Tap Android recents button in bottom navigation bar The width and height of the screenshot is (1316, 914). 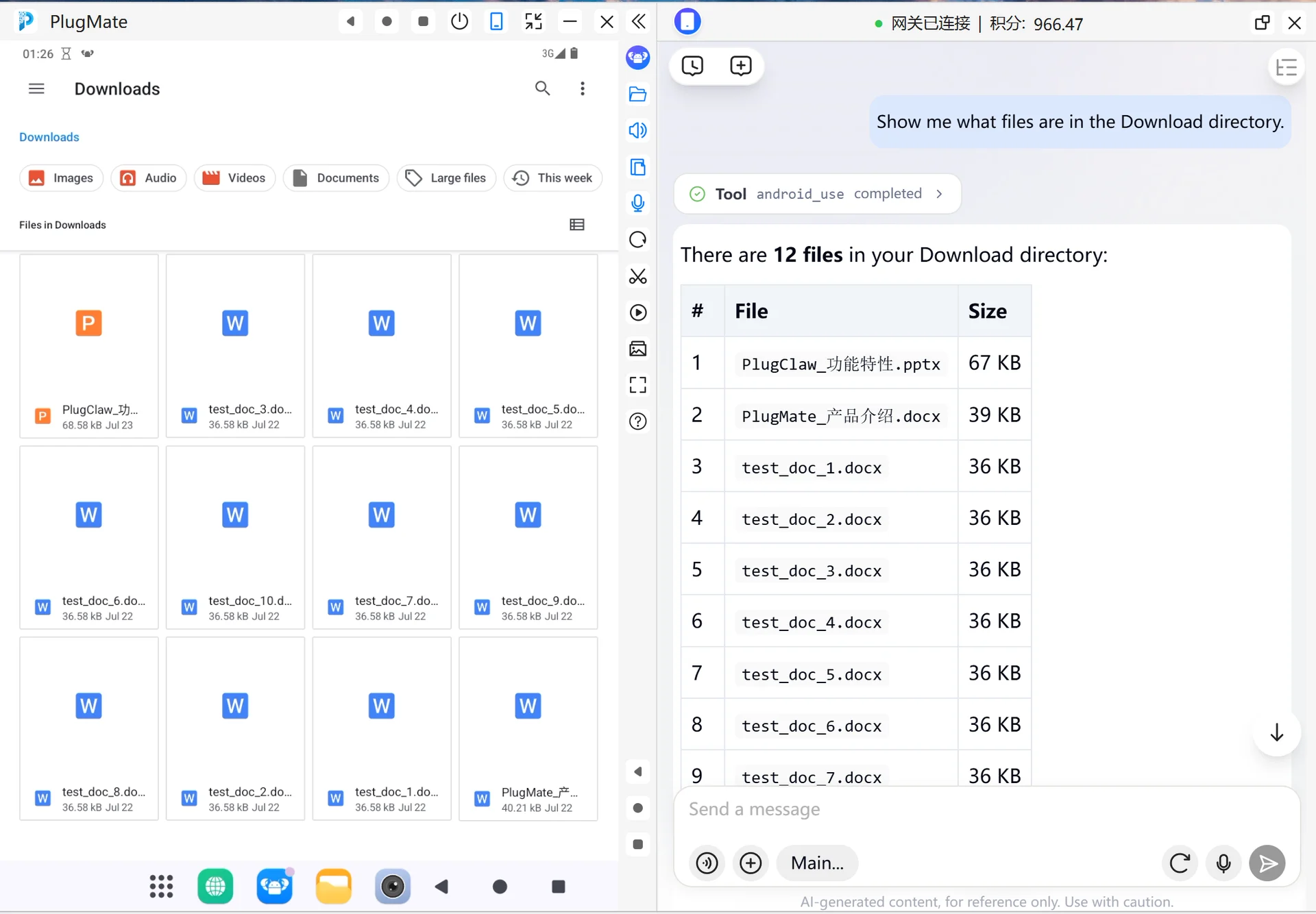coord(559,887)
